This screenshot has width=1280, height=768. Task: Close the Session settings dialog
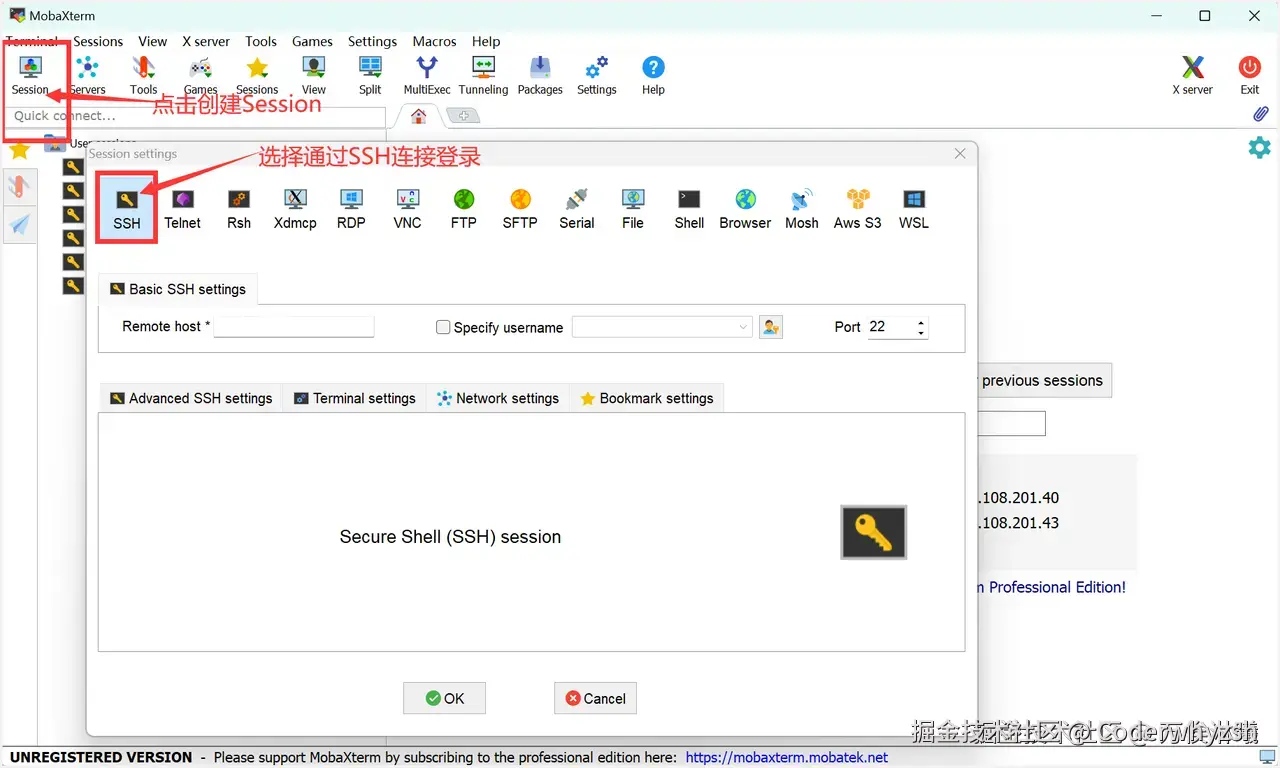coord(960,154)
